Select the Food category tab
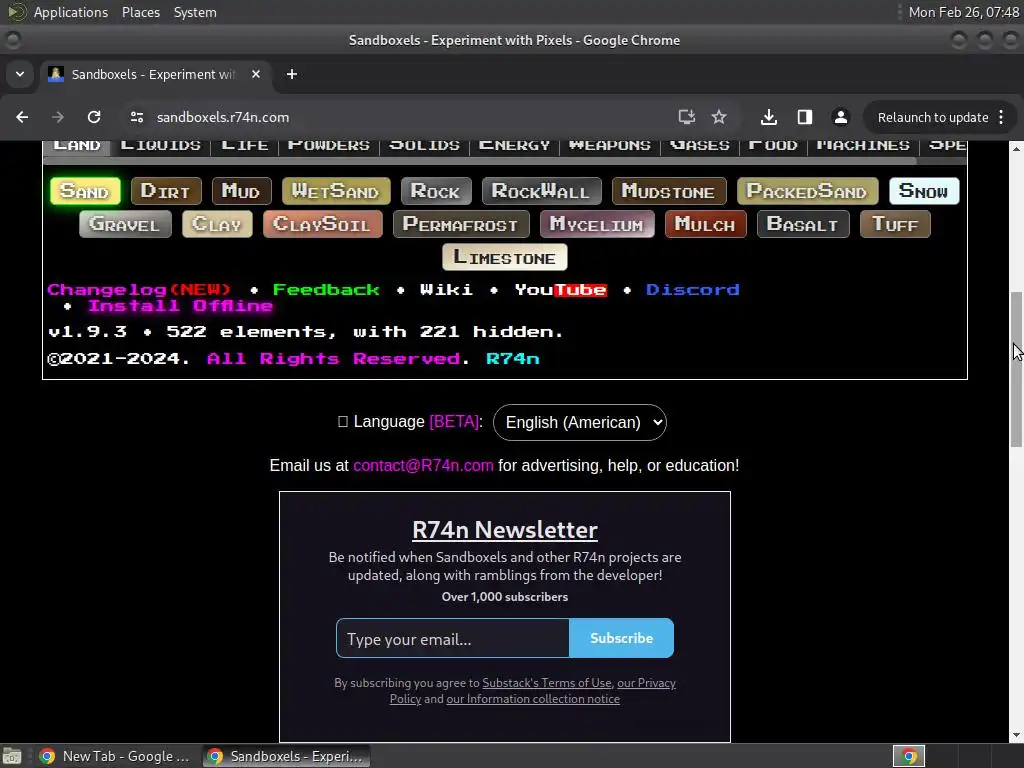This screenshot has width=1024, height=768. coord(773,146)
